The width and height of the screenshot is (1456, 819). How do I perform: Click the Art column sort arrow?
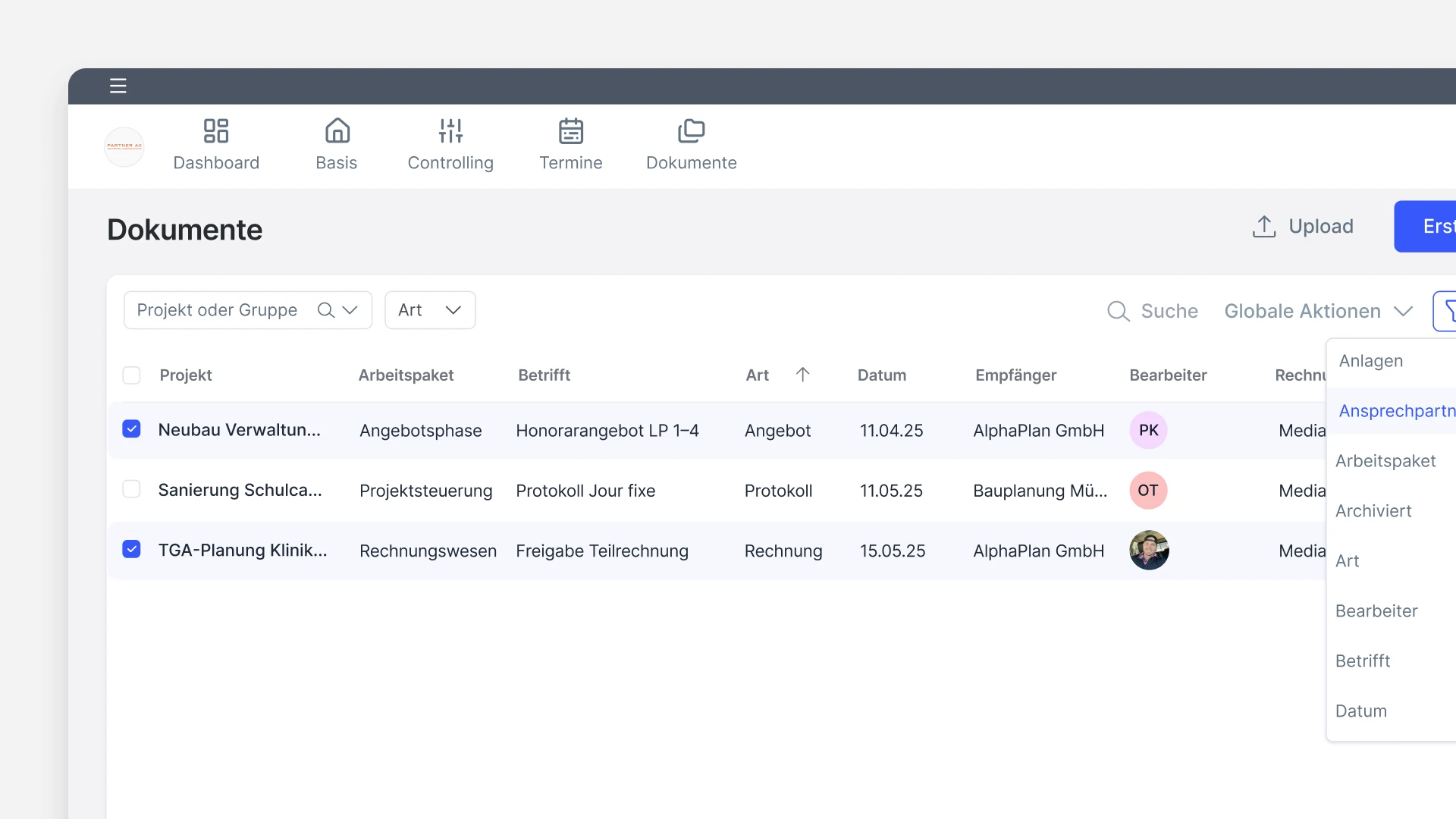click(x=802, y=375)
